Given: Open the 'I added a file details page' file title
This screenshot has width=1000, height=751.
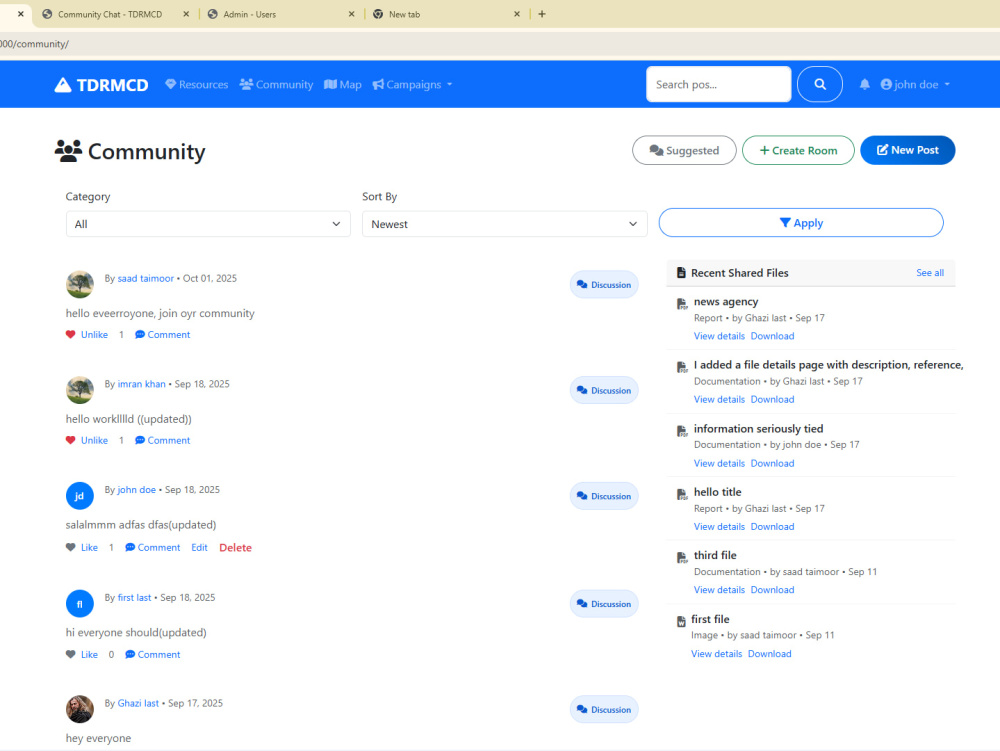Looking at the screenshot, I should coord(828,365).
